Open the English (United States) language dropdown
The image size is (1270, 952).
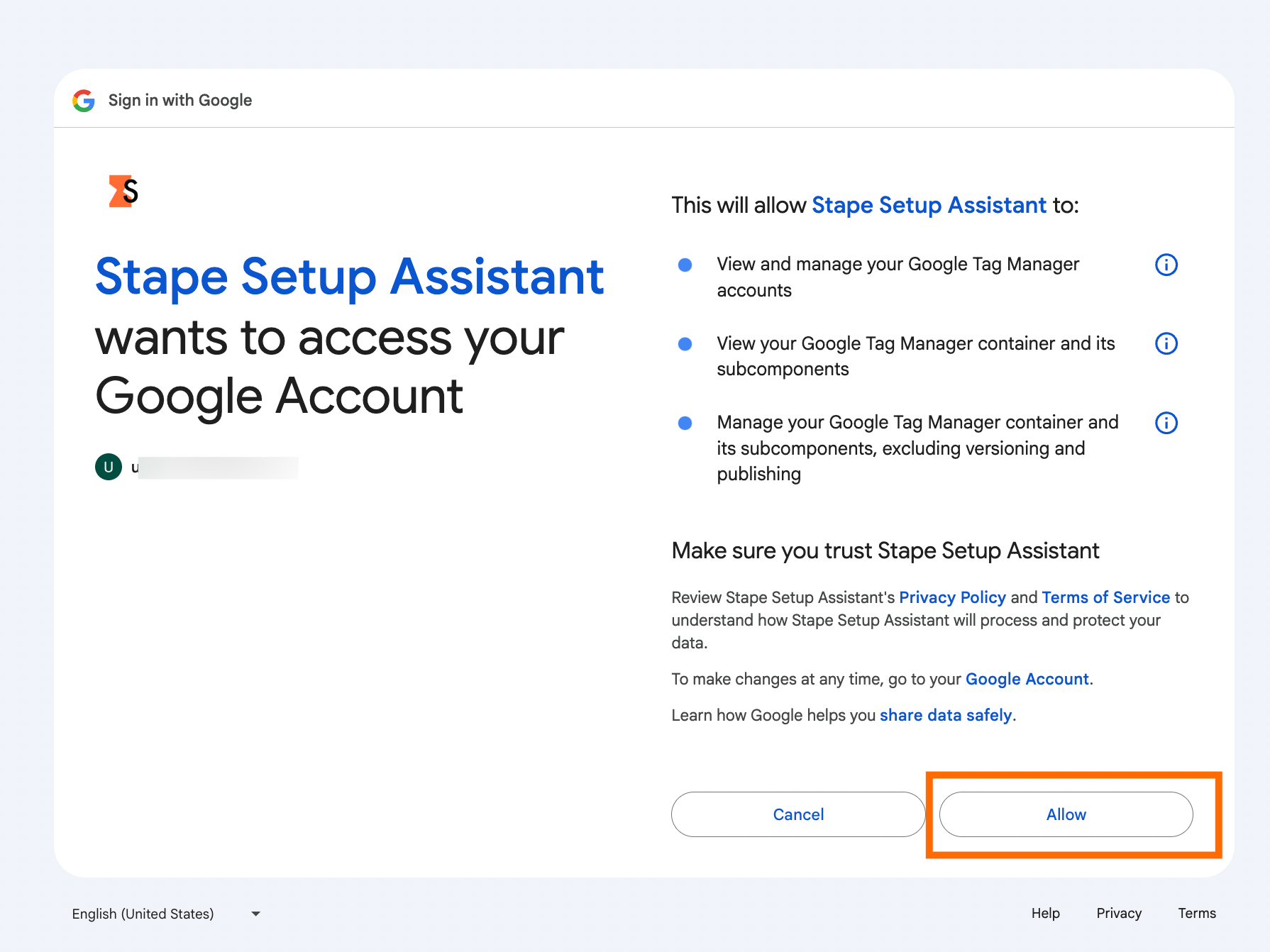(167, 914)
